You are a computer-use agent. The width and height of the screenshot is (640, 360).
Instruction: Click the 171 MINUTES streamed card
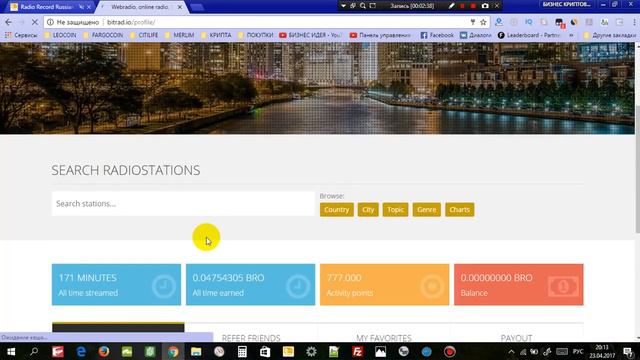tap(116, 284)
